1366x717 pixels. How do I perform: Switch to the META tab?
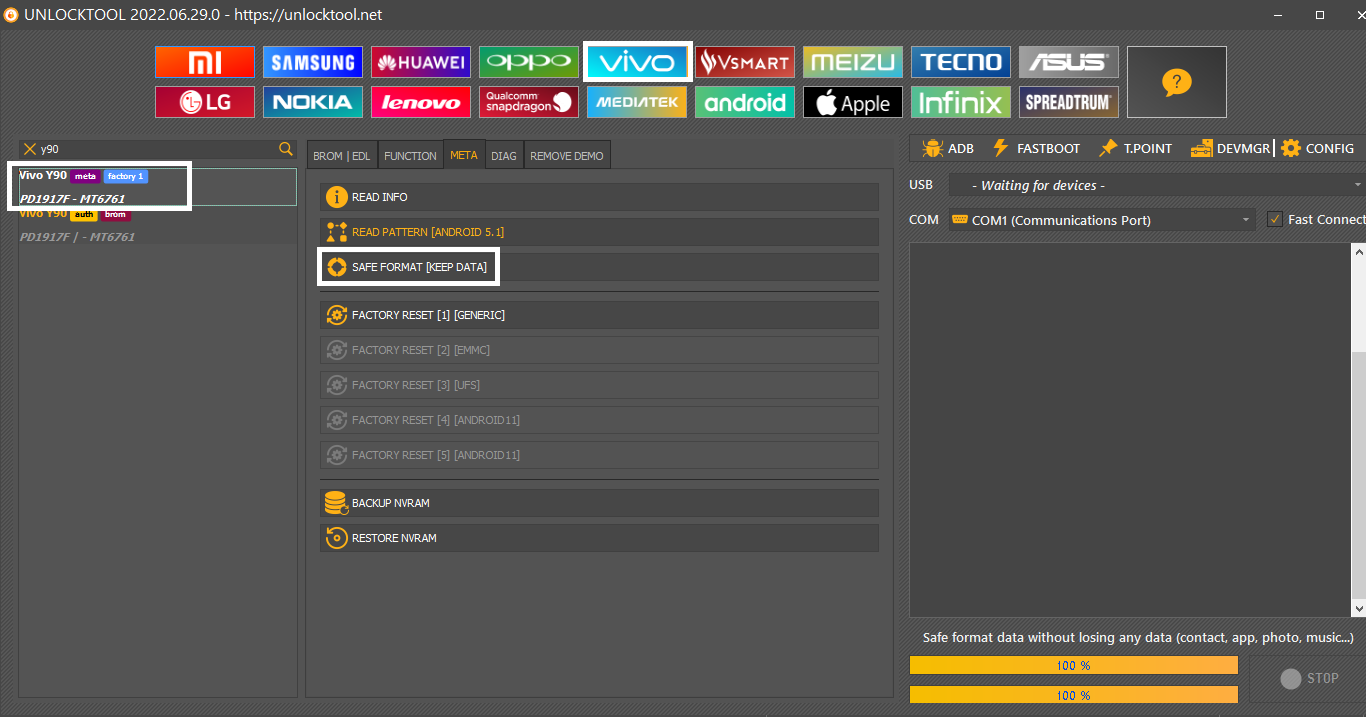pyautogui.click(x=464, y=155)
